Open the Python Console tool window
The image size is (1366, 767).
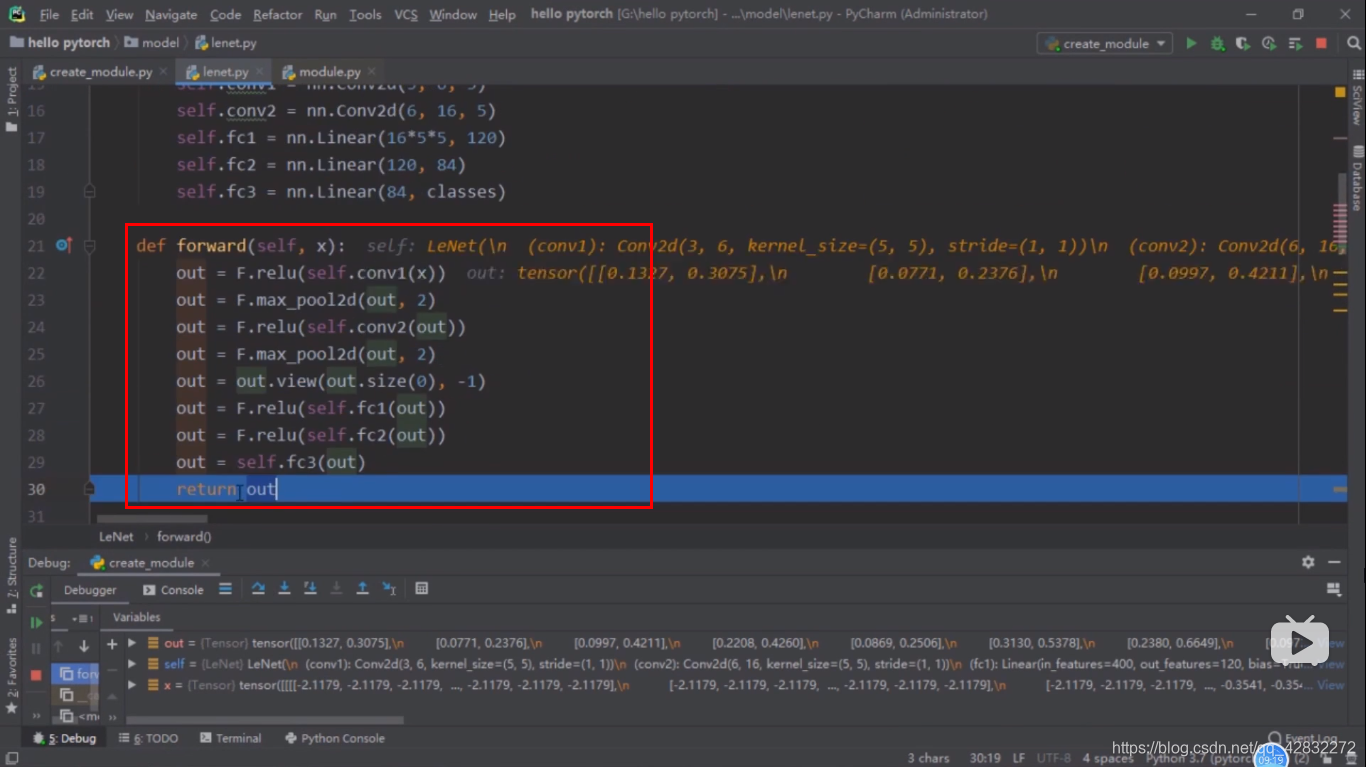[335, 738]
